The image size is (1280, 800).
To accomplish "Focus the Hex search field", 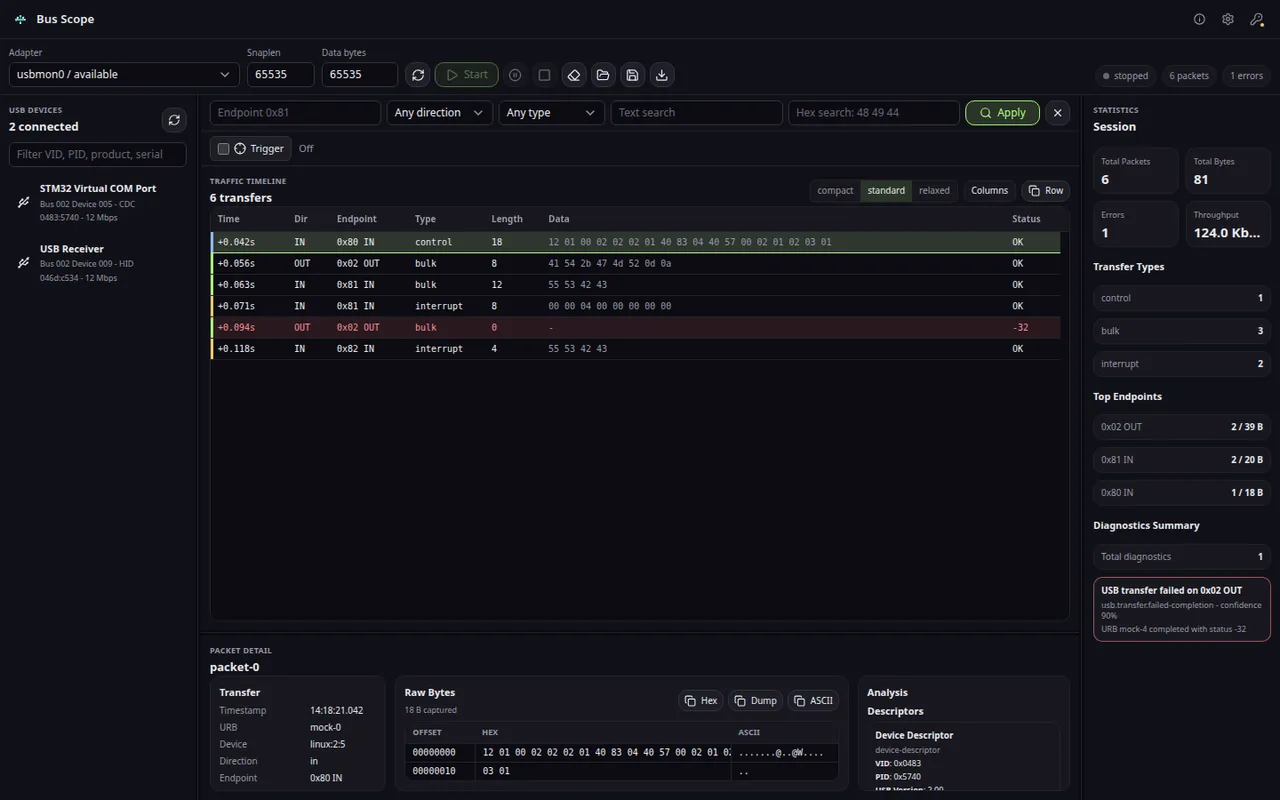I will pos(874,113).
